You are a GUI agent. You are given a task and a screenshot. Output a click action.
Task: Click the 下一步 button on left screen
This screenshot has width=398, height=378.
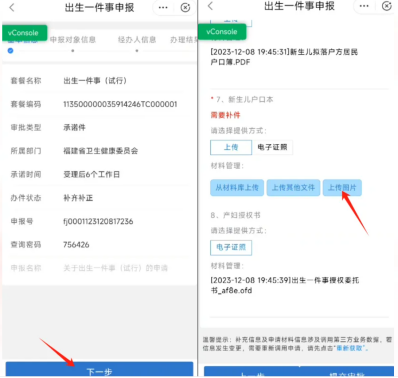99,370
